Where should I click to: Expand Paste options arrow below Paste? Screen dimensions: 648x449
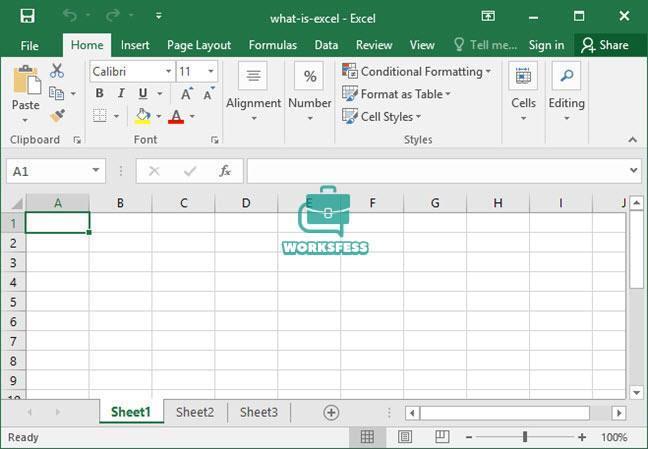tap(25, 120)
